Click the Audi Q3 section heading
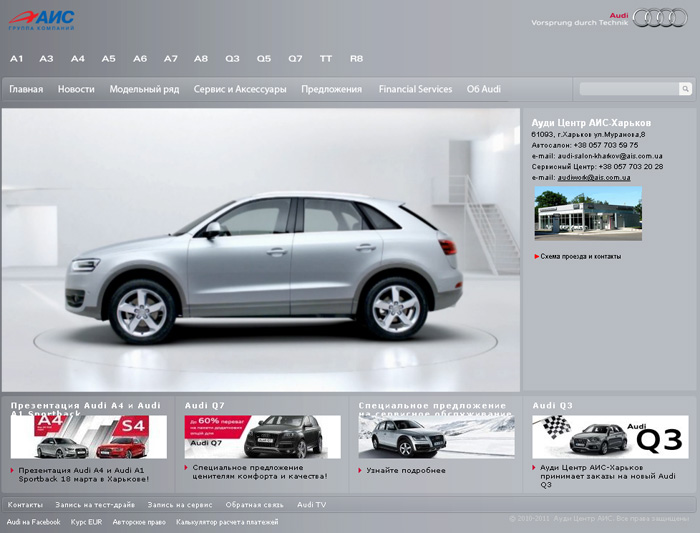Image resolution: width=700 pixels, height=533 pixels. click(x=552, y=406)
